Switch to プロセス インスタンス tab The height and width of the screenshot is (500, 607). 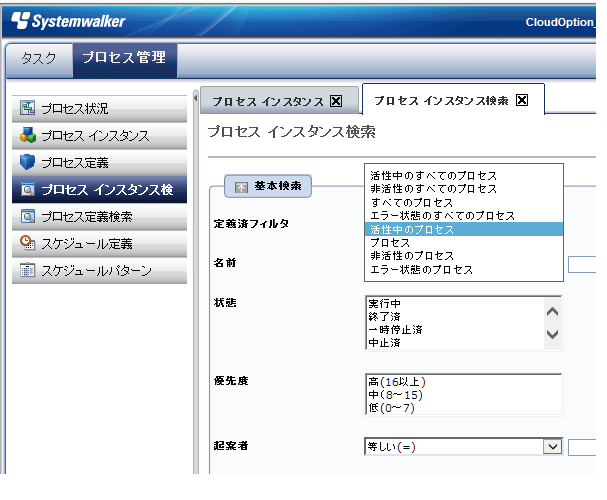coord(279,101)
